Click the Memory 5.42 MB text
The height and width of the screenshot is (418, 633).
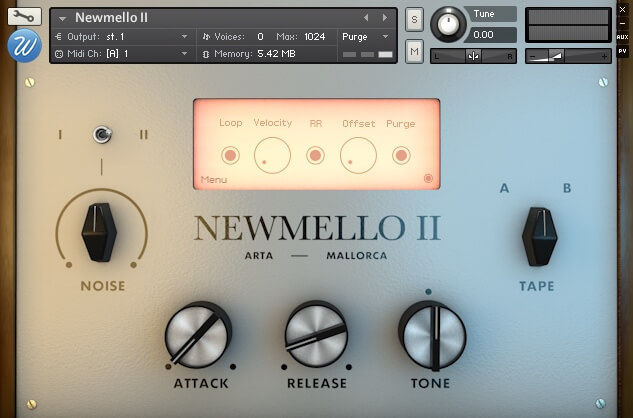point(277,54)
